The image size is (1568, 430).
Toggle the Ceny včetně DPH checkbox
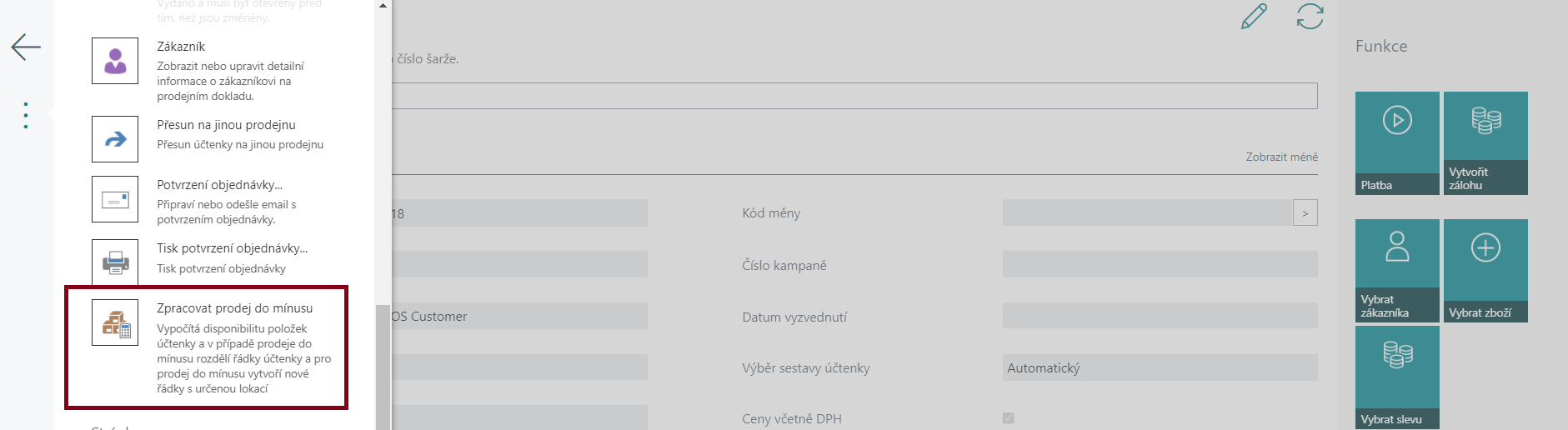tap(1009, 418)
